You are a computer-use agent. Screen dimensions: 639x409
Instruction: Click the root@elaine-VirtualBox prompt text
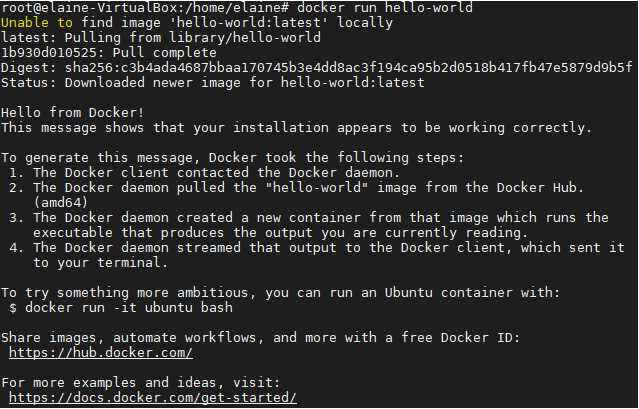(x=145, y=7)
